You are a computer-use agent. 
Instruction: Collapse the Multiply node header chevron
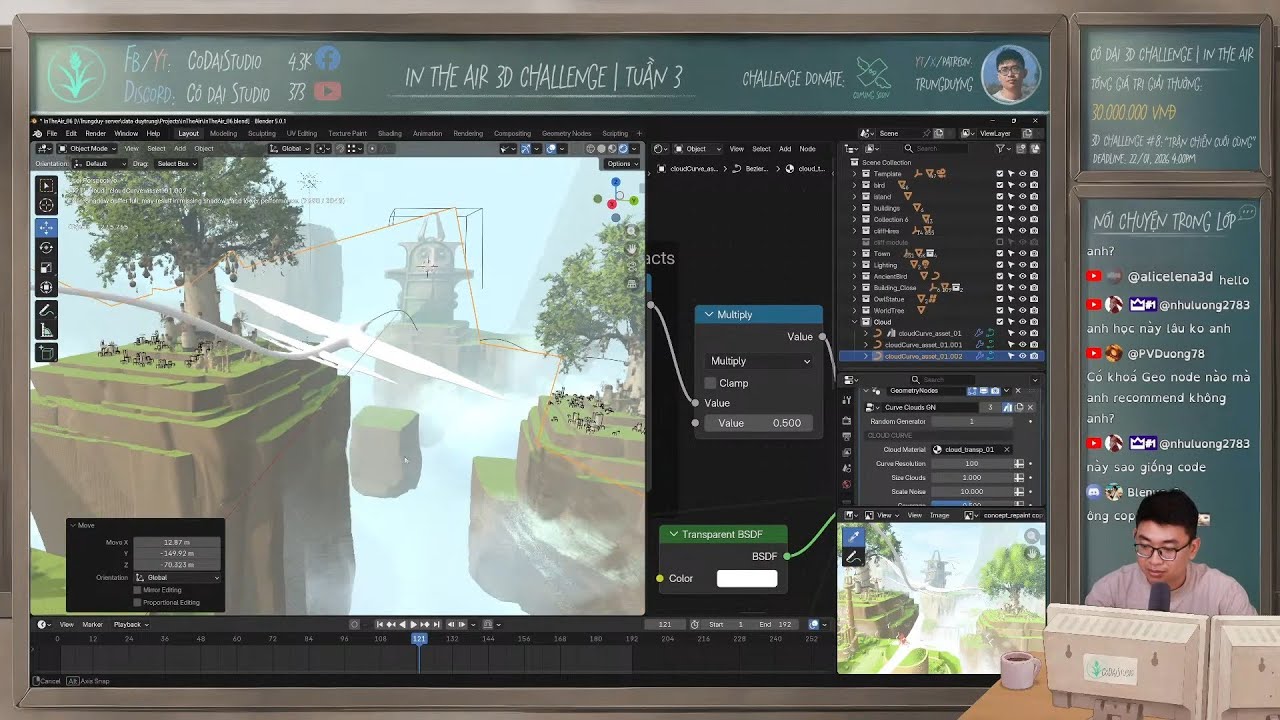(709, 314)
